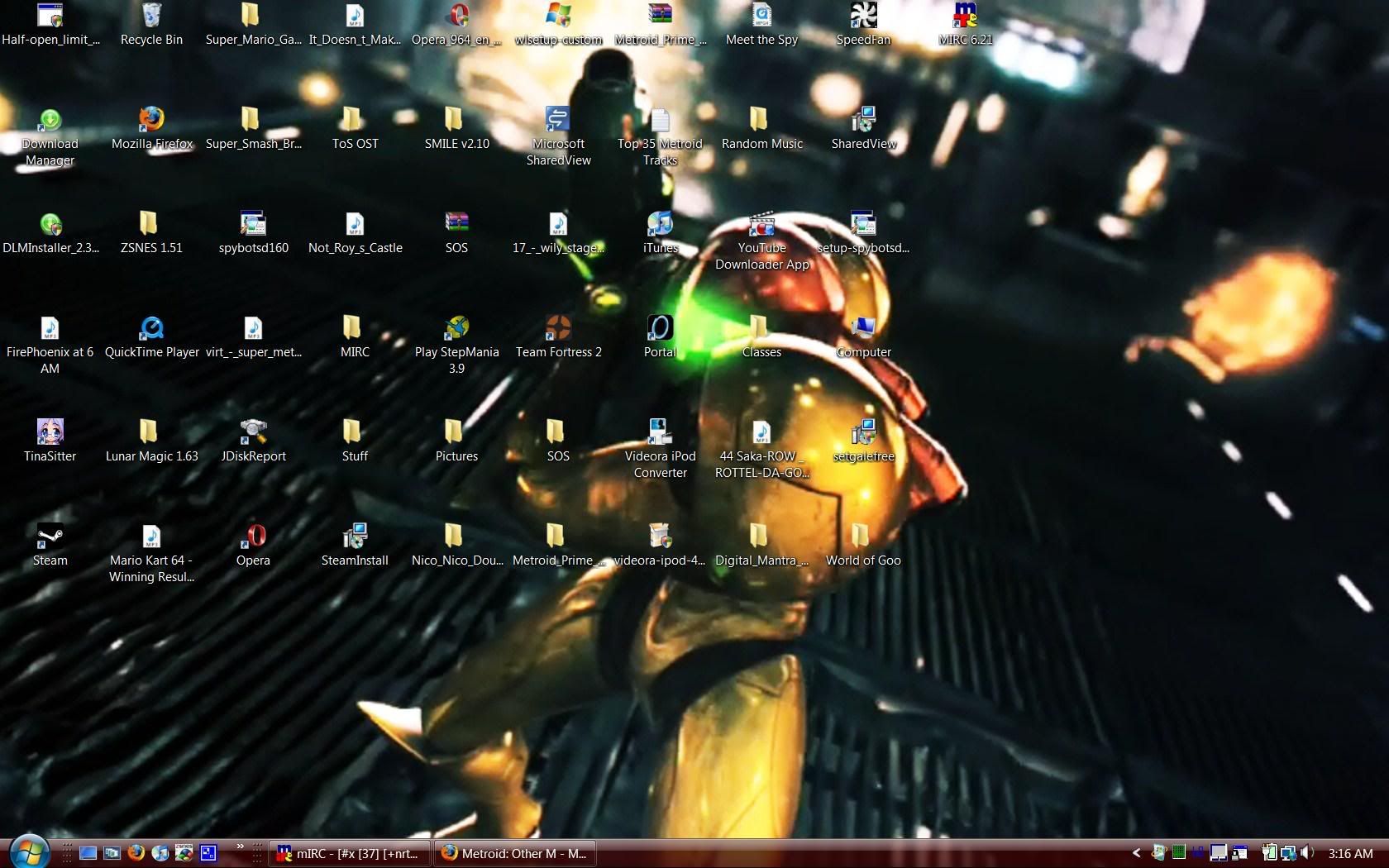1389x868 pixels.
Task: Click the Windows Start orb
Action: (30, 851)
